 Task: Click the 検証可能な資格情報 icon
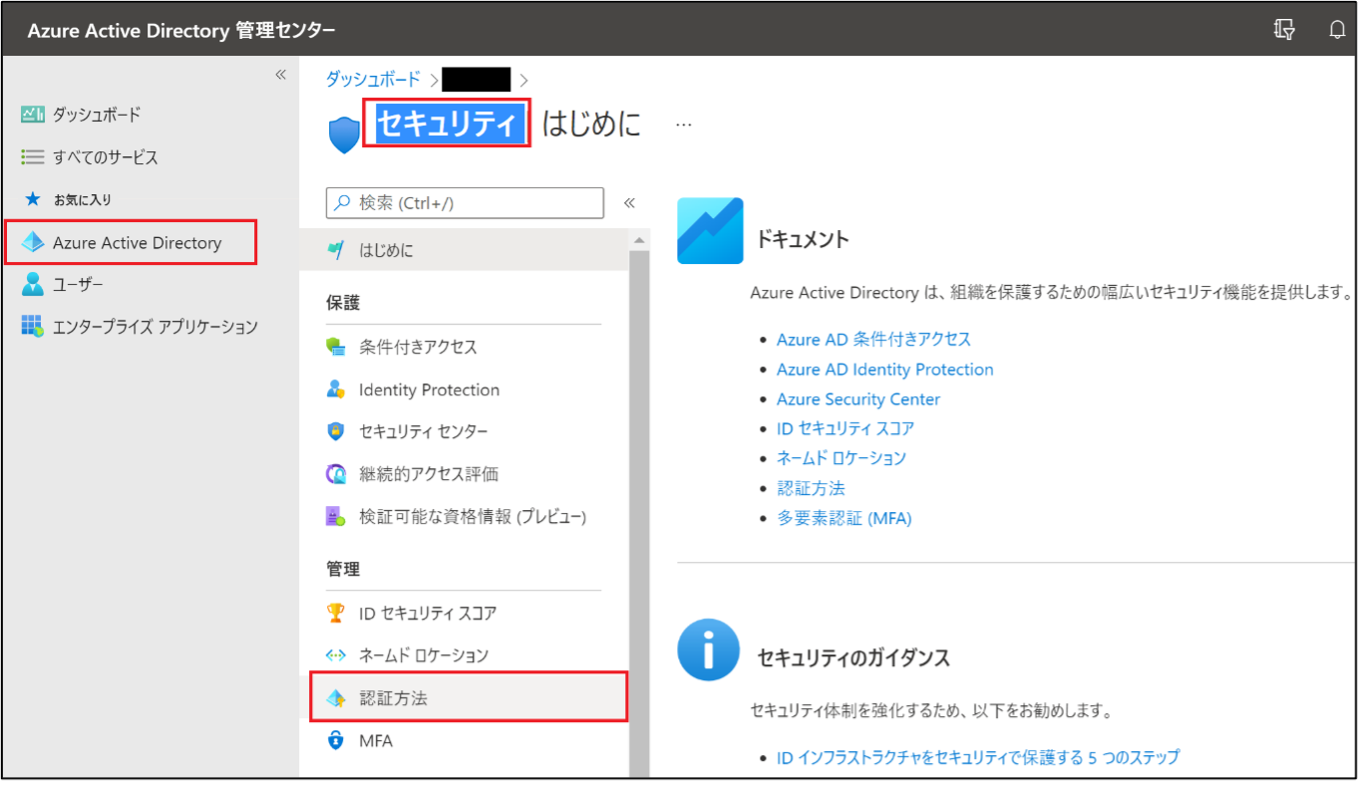click(336, 517)
